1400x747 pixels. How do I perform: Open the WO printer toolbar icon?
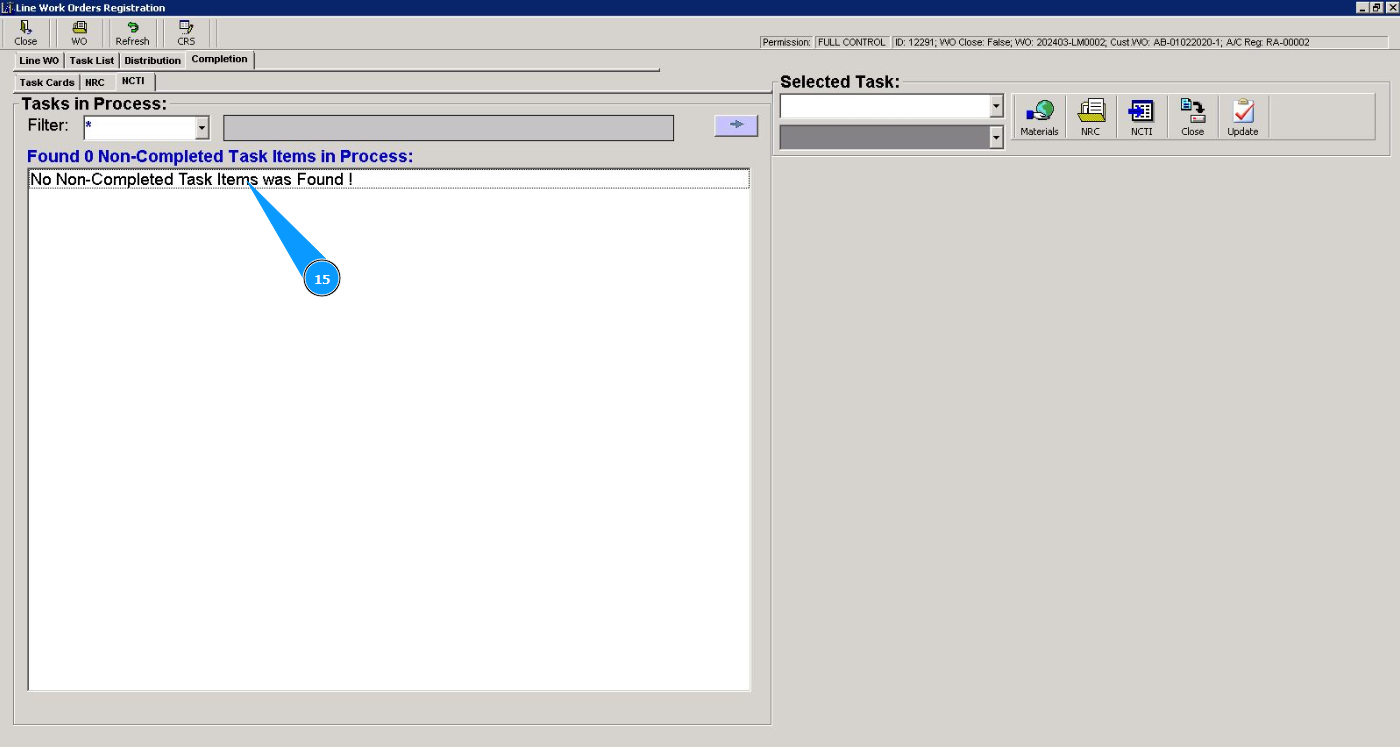coord(79,33)
